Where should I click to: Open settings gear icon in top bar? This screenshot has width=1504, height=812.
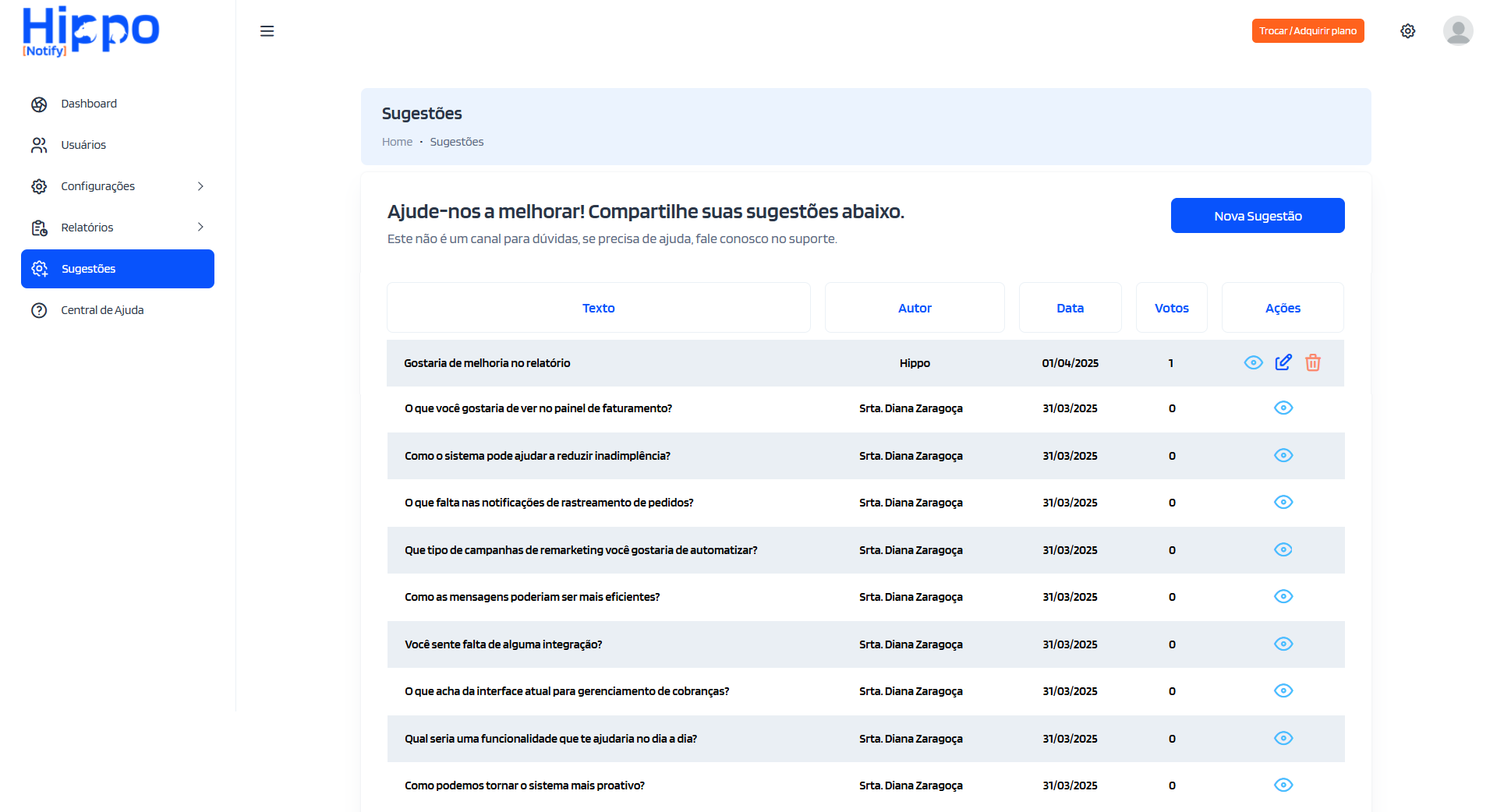click(1407, 31)
